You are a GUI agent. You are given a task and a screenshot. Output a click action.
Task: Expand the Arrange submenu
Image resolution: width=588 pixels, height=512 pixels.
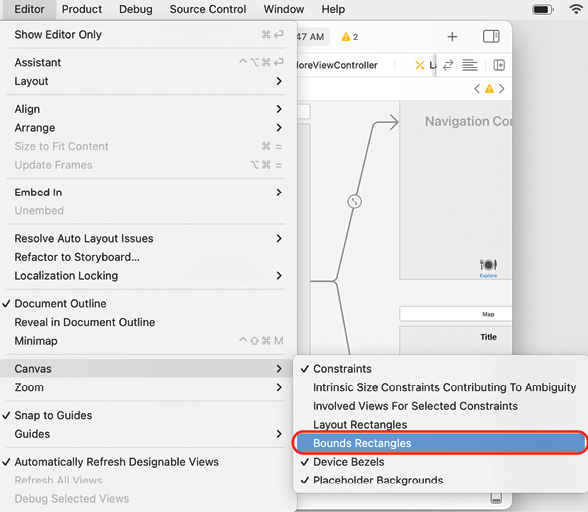[x=148, y=128]
